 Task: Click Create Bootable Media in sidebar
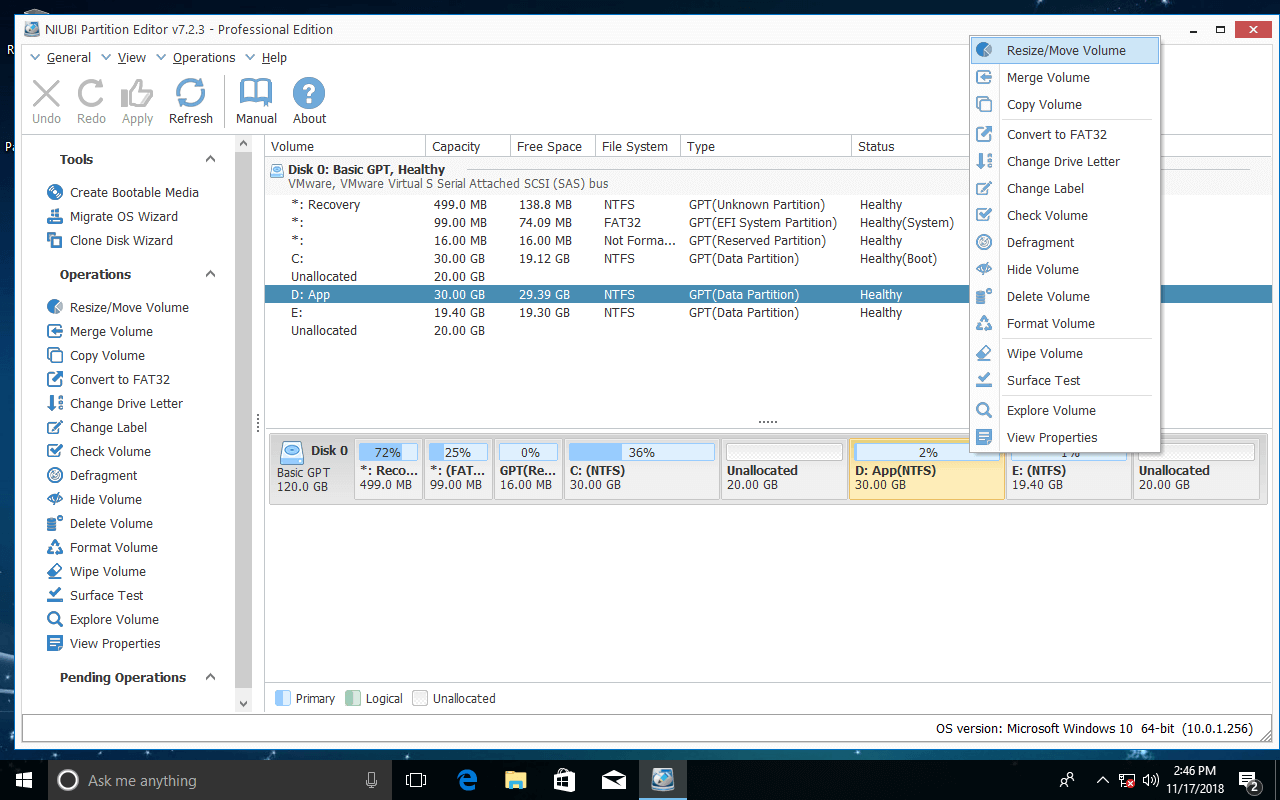tap(134, 192)
